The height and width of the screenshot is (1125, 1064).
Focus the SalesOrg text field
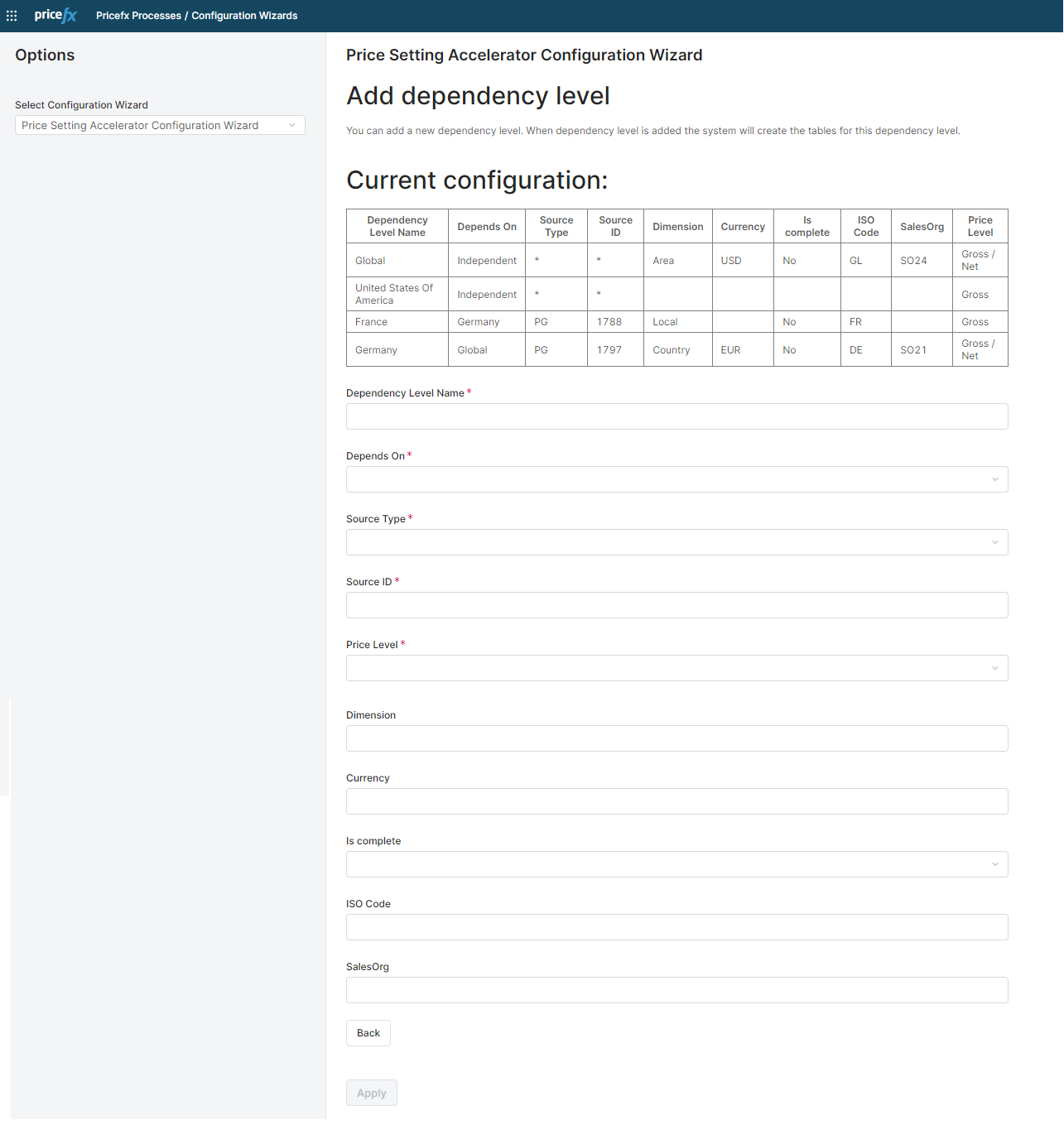(x=676, y=990)
